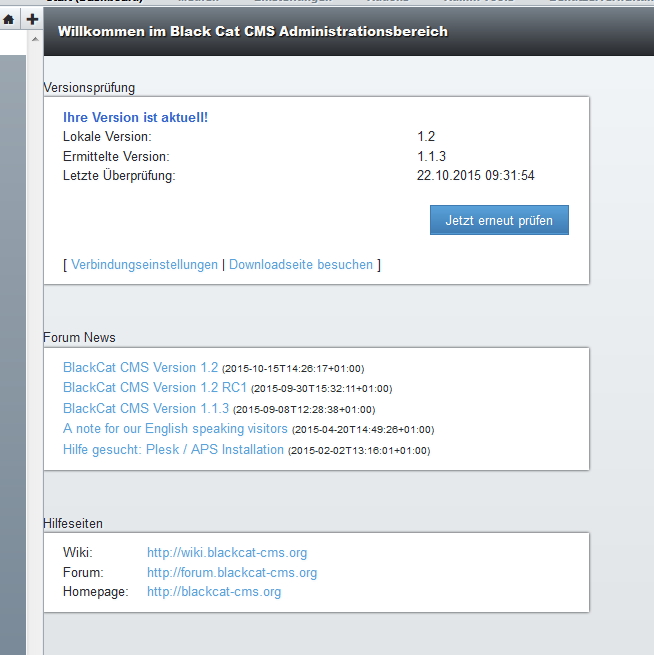654x655 pixels.
Task: Click the Ihre Version ist aktuell heading
Action: click(135, 117)
